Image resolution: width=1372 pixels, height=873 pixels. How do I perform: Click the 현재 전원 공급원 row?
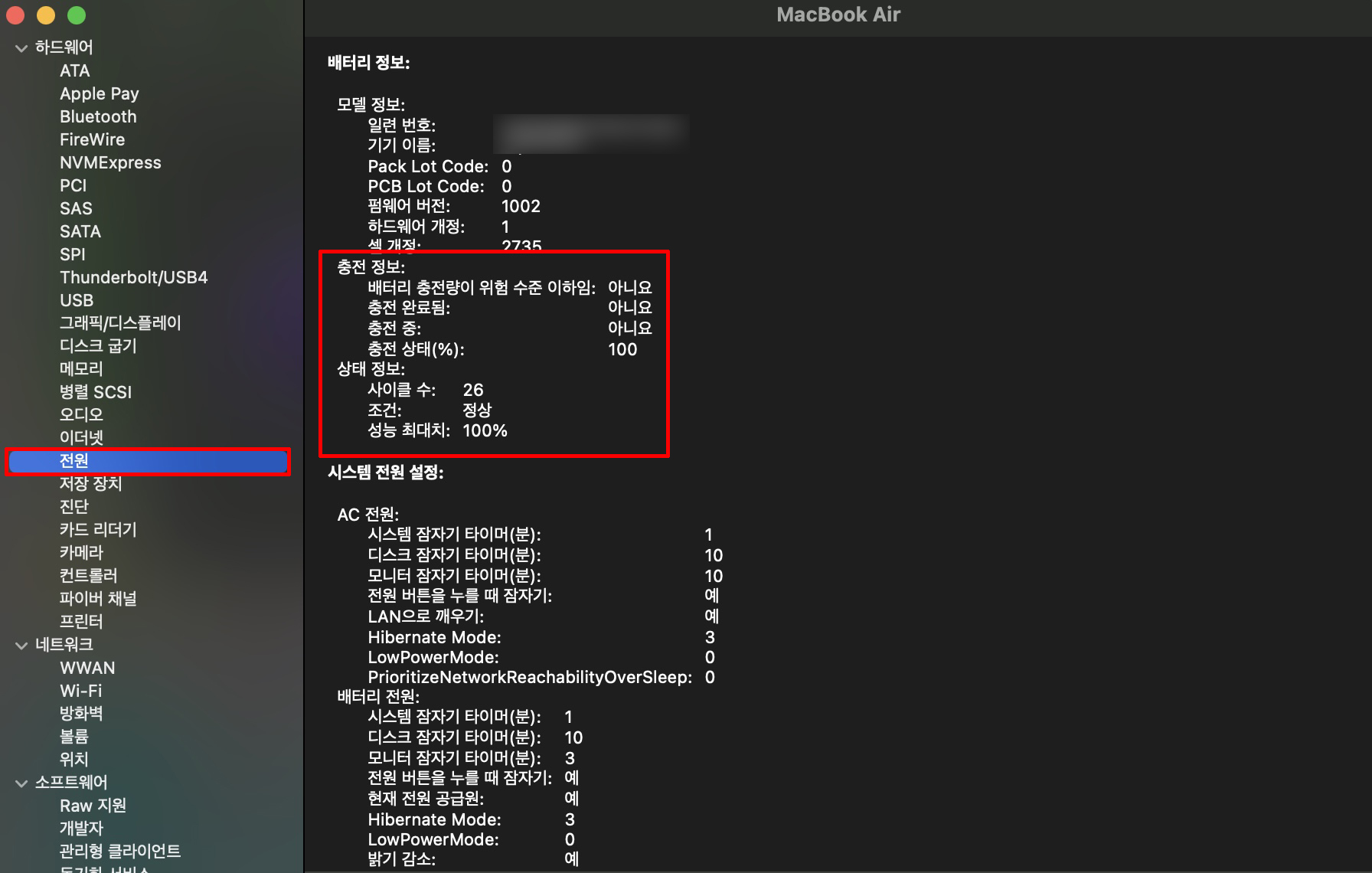click(473, 799)
